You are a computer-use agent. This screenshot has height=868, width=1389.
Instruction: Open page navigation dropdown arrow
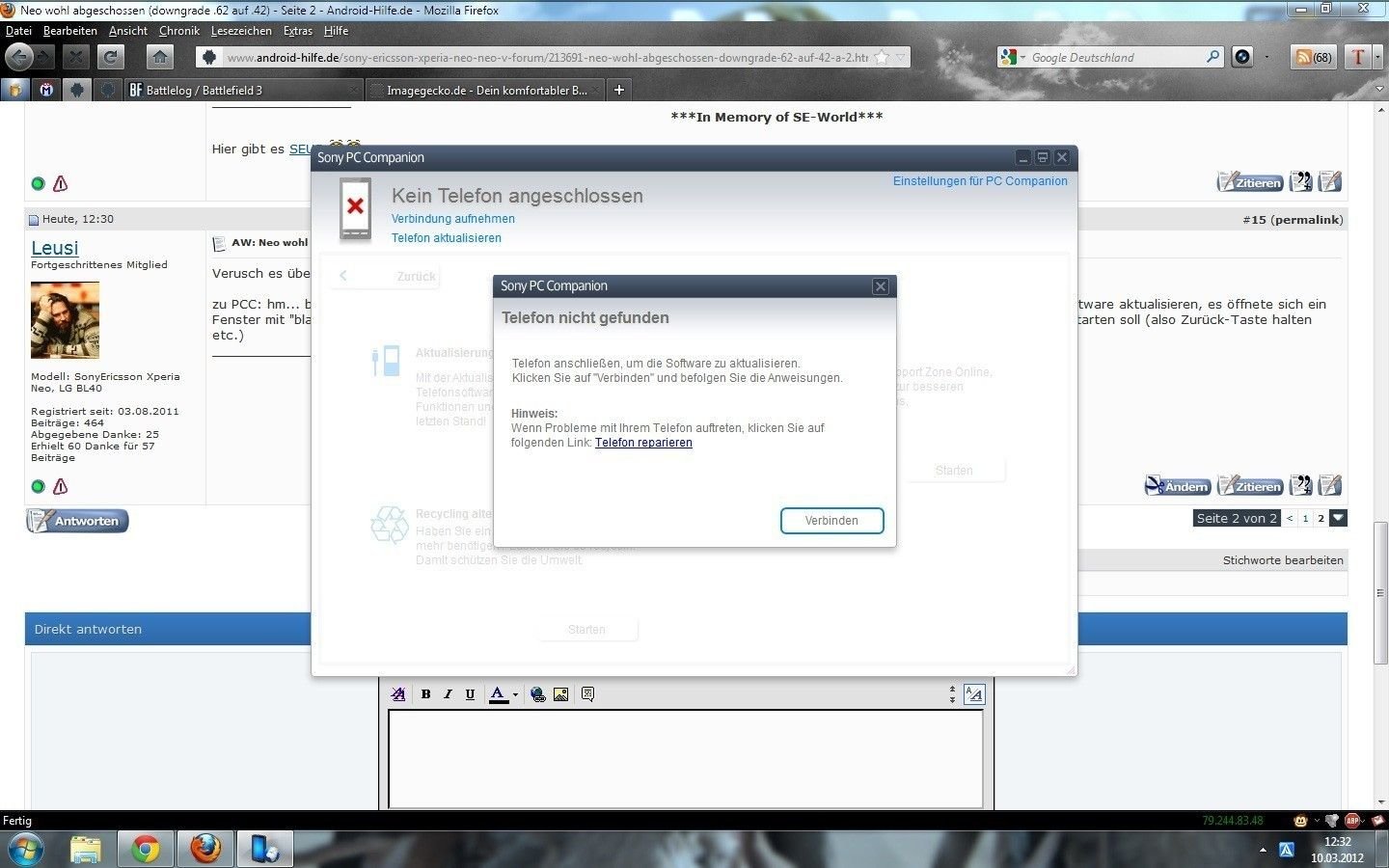coord(1338,518)
